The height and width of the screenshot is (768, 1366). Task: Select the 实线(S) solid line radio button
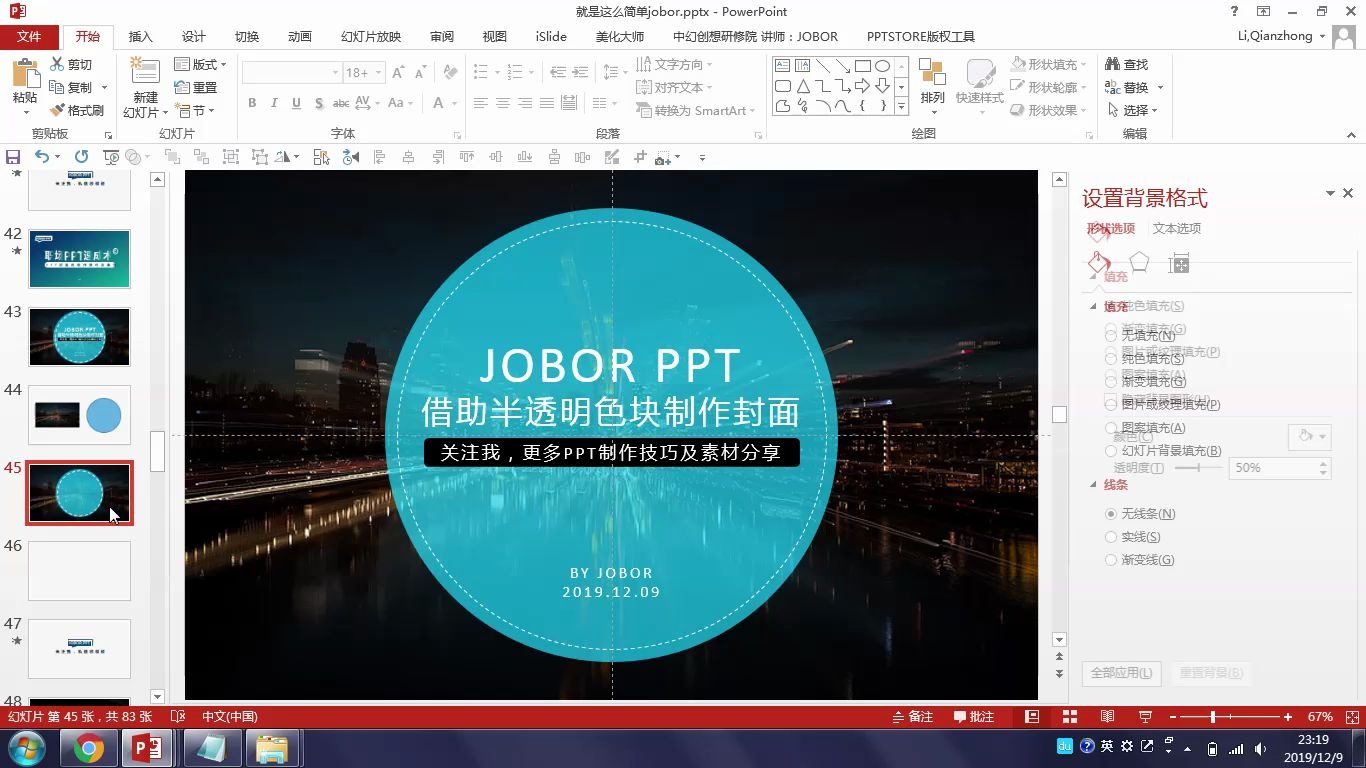coord(1111,537)
